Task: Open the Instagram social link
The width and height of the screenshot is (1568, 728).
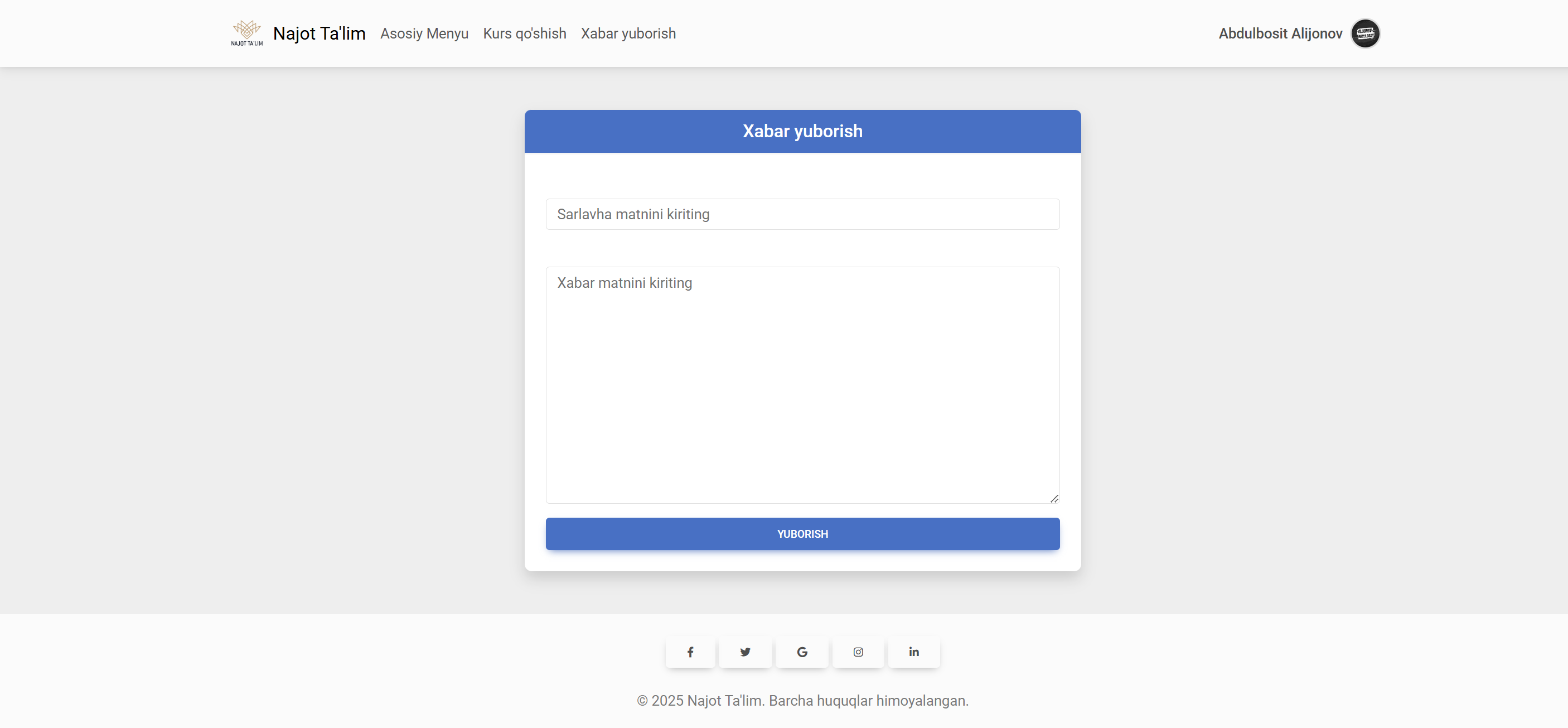Action: pos(858,652)
